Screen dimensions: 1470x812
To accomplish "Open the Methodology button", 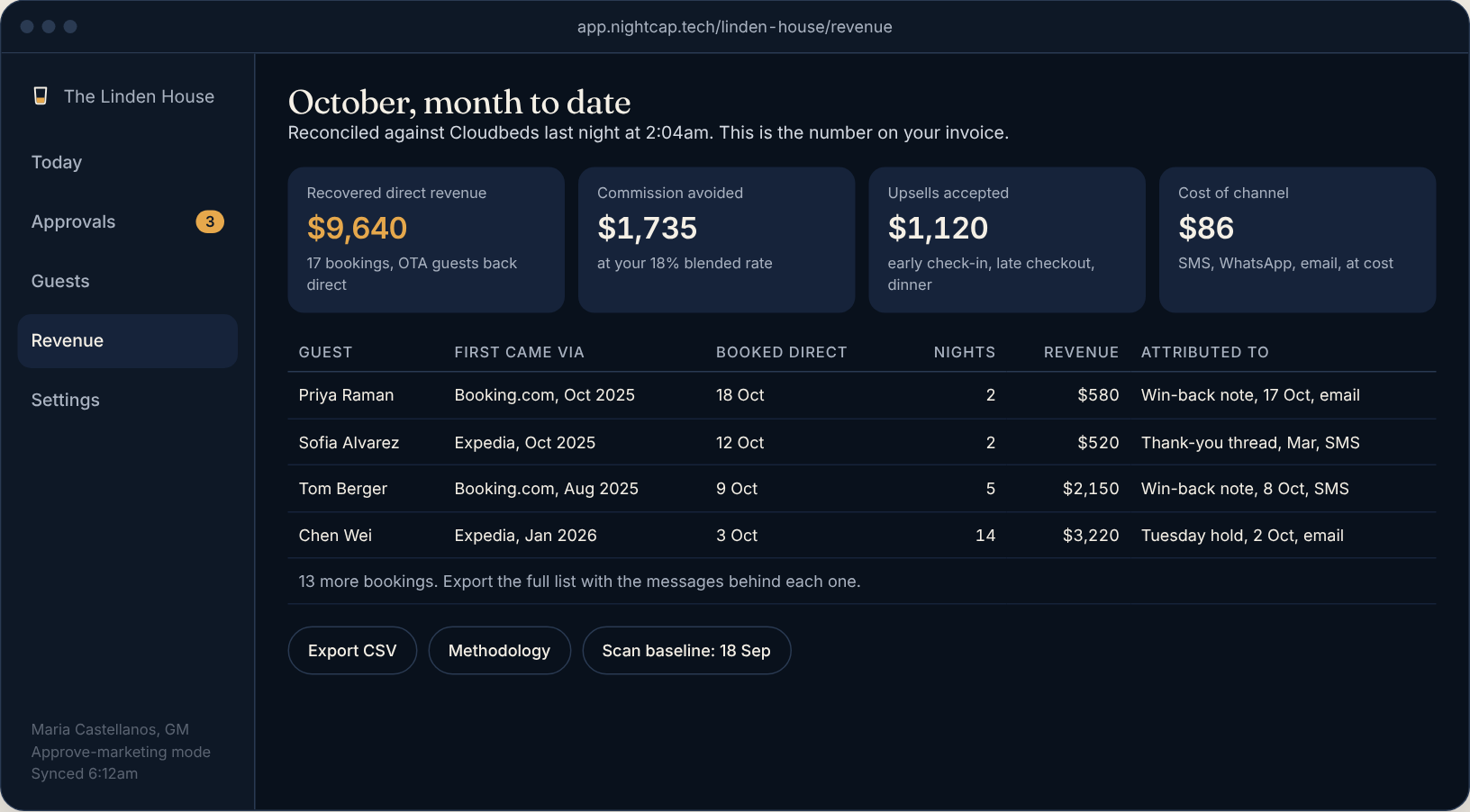I will 499,650.
